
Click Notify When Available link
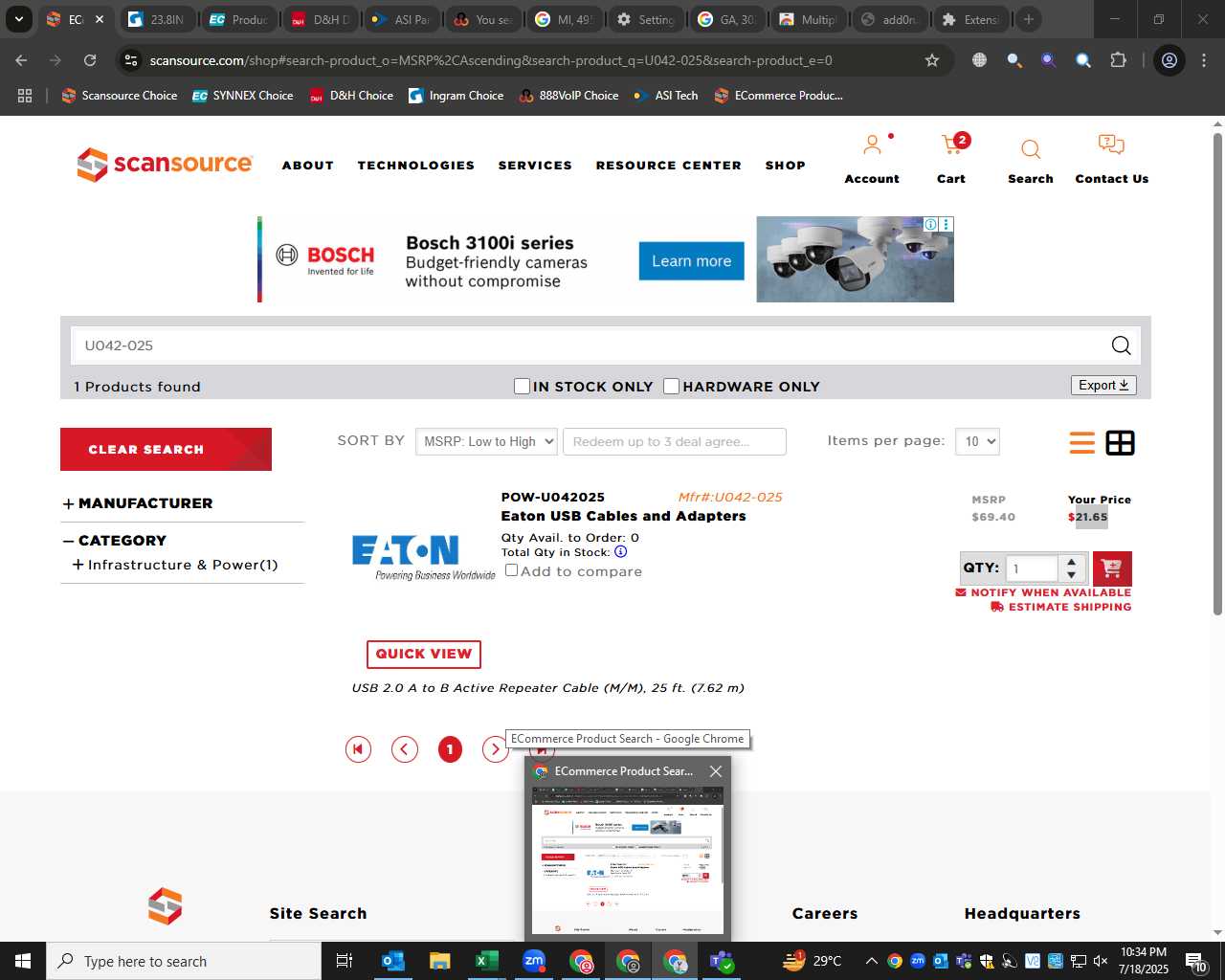point(1043,592)
